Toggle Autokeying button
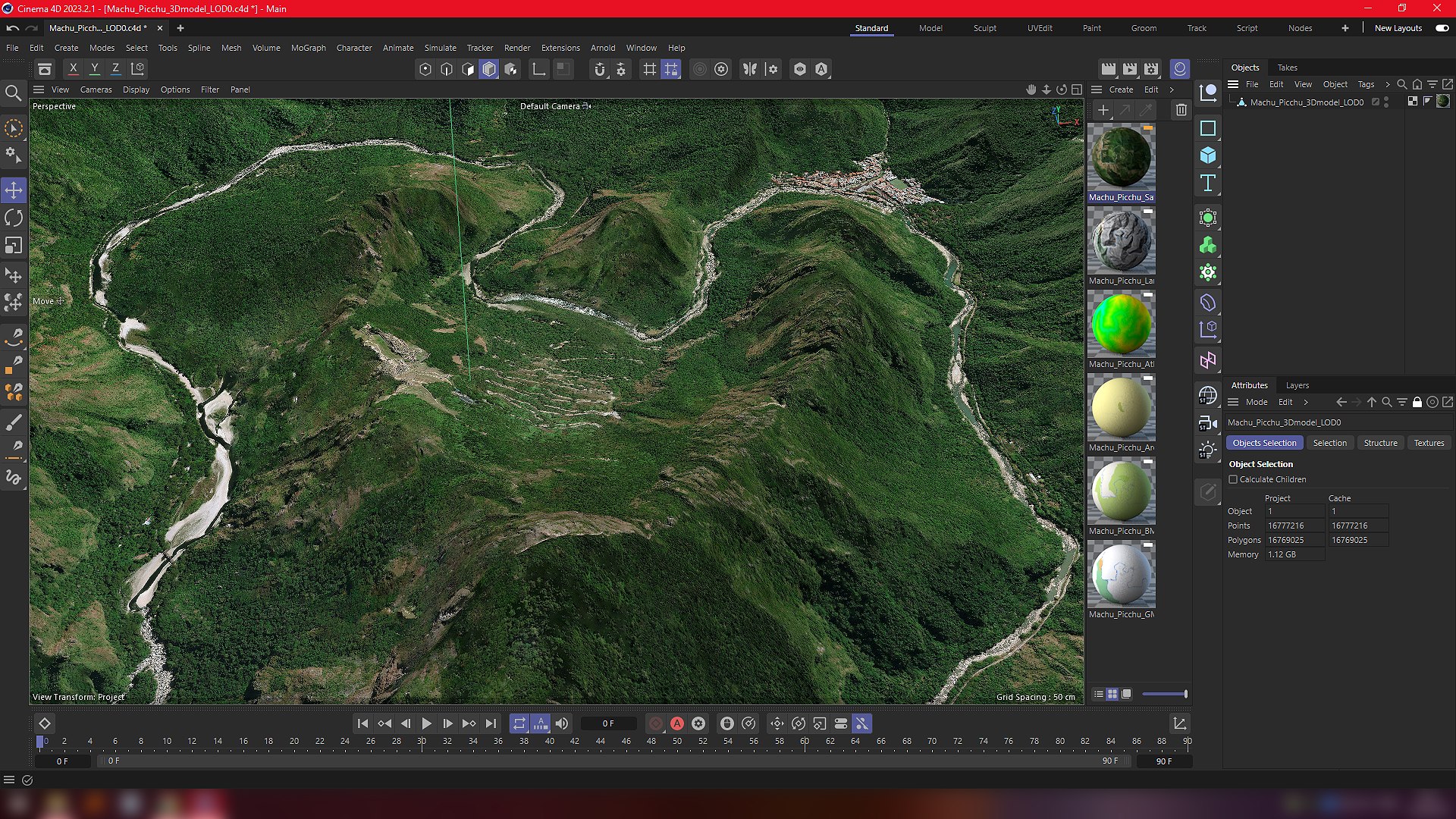Screen dimensions: 1456x819 click(677, 723)
